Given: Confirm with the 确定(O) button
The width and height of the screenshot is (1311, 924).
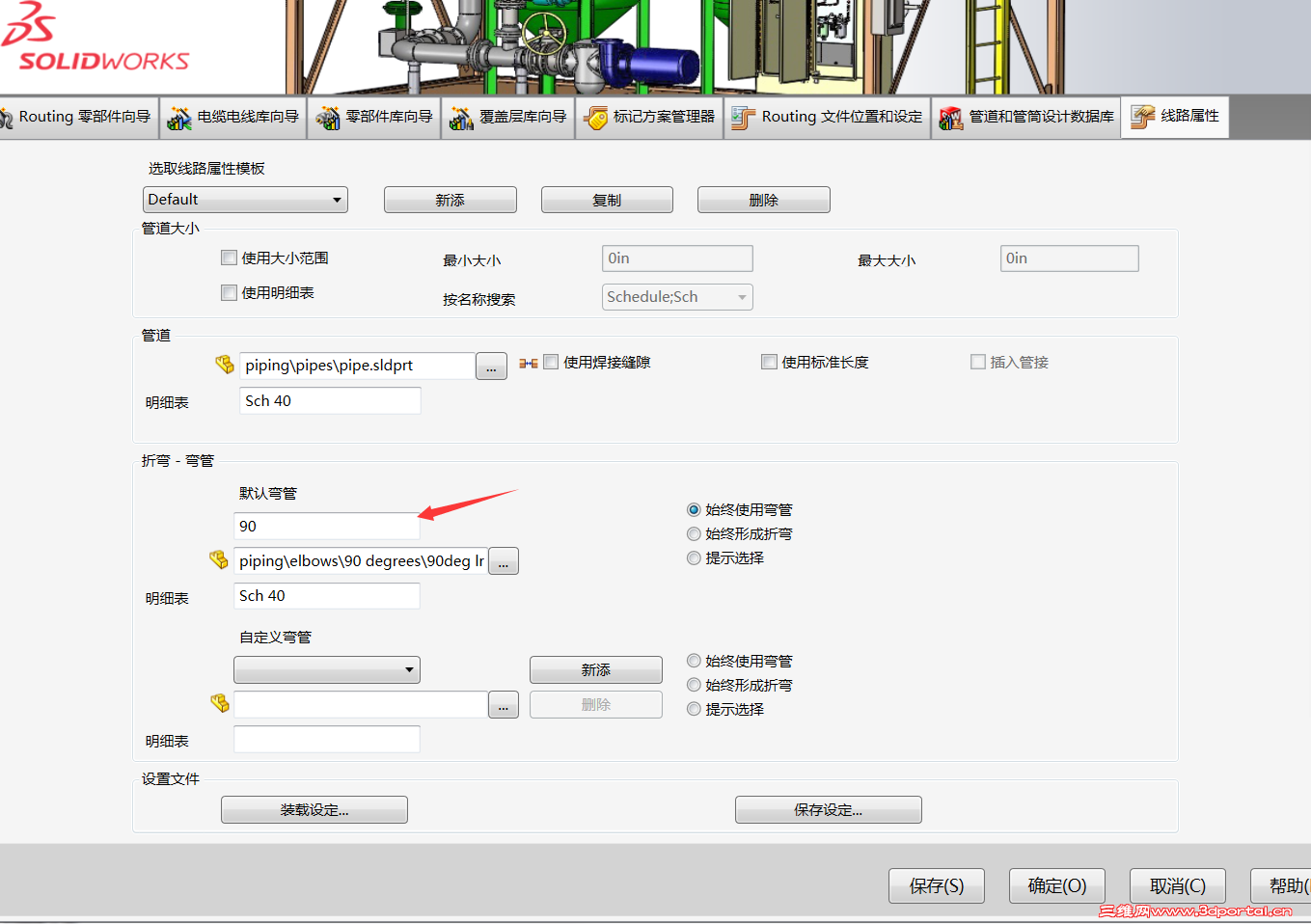Looking at the screenshot, I should [x=1057, y=885].
